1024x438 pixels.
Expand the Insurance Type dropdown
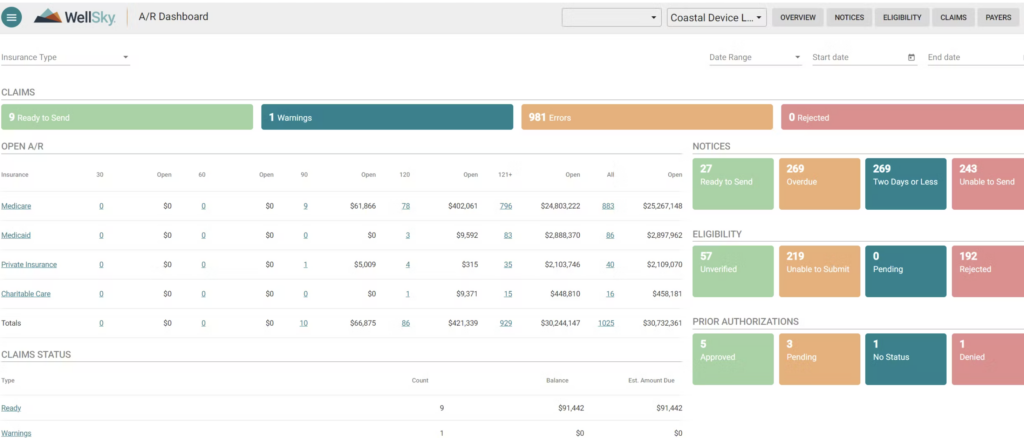(65, 57)
